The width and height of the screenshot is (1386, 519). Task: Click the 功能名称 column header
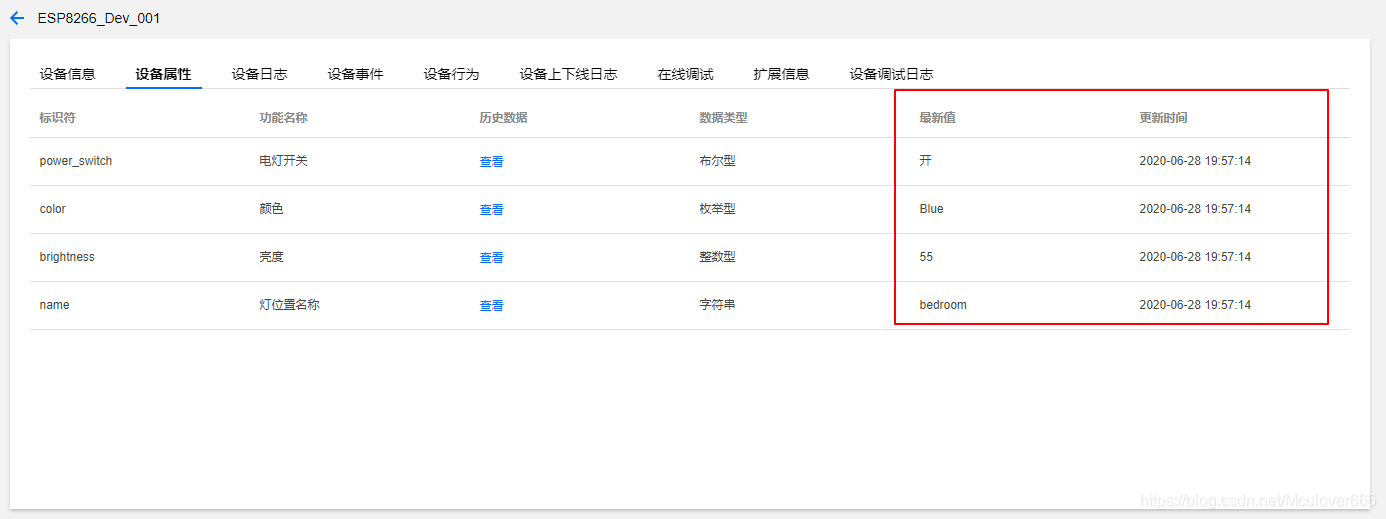coord(283,117)
